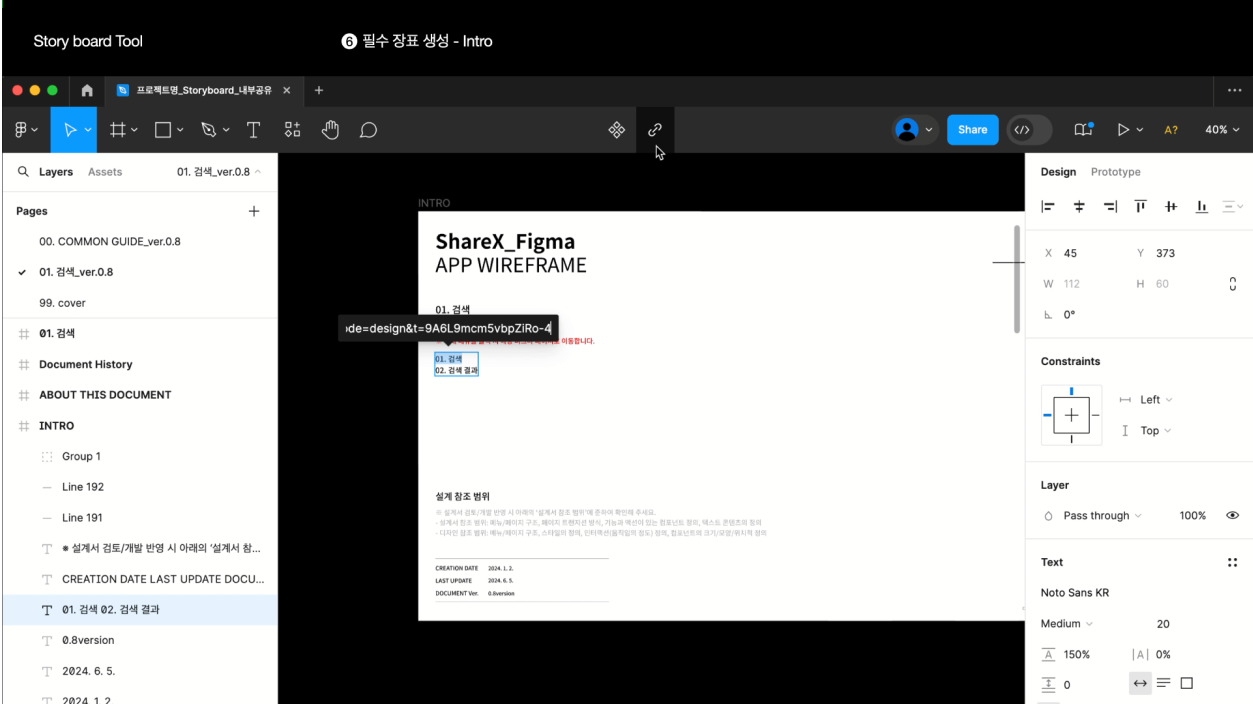The height and width of the screenshot is (704, 1253).
Task: Click the Share button
Action: 972,130
